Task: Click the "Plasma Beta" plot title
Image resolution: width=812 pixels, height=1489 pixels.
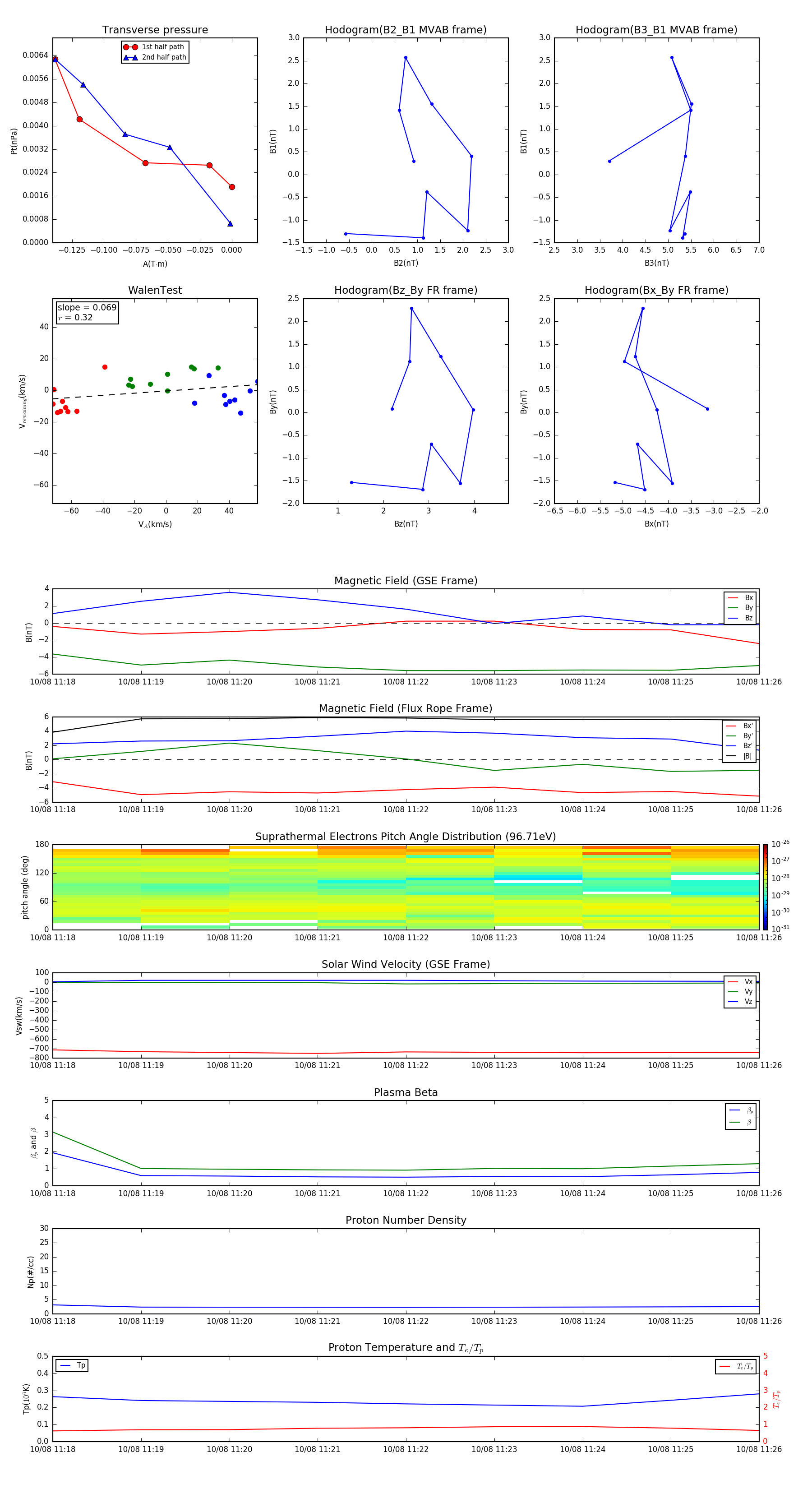Action: (406, 1092)
